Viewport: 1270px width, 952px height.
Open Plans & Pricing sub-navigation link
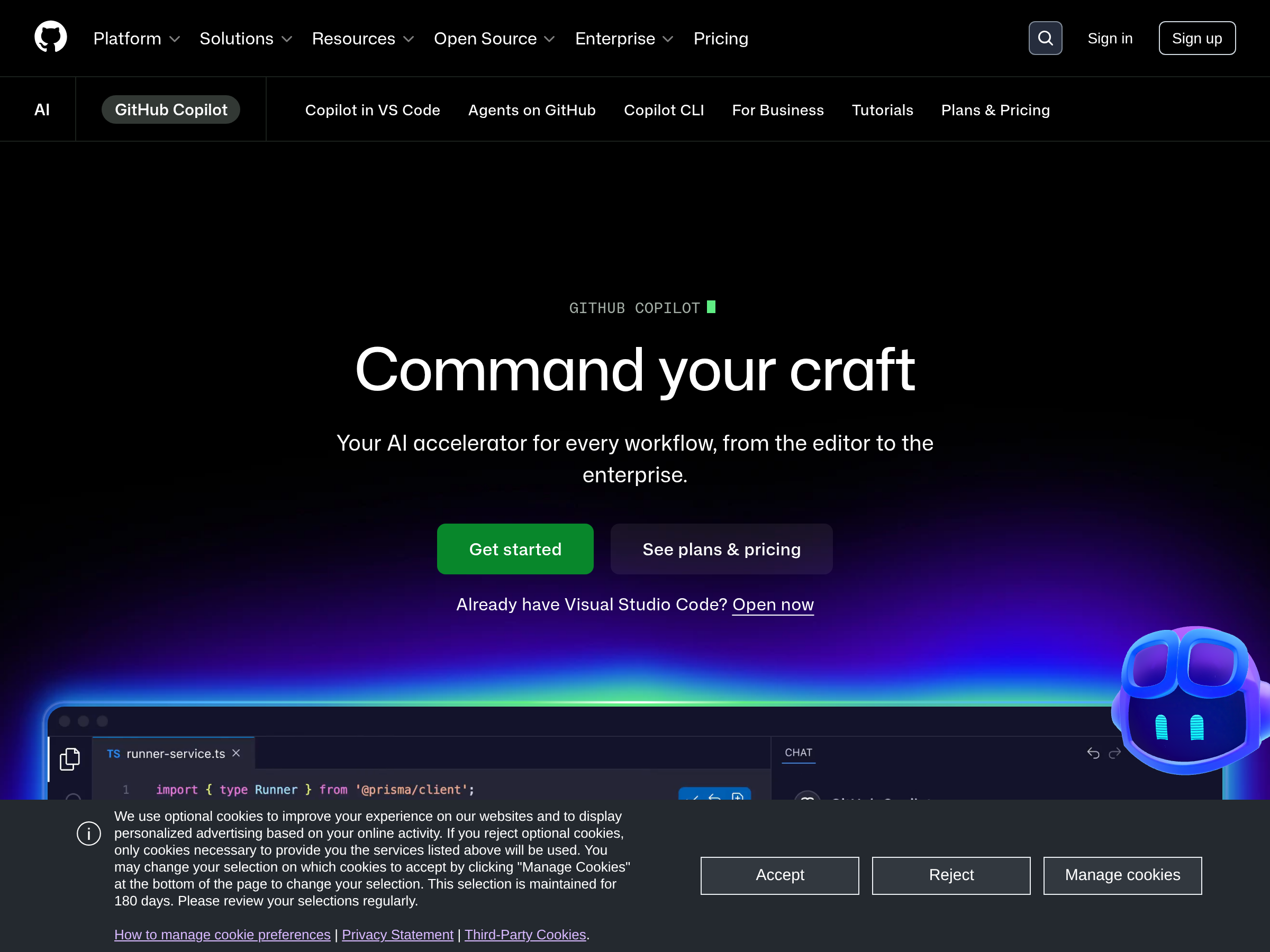pyautogui.click(x=995, y=110)
